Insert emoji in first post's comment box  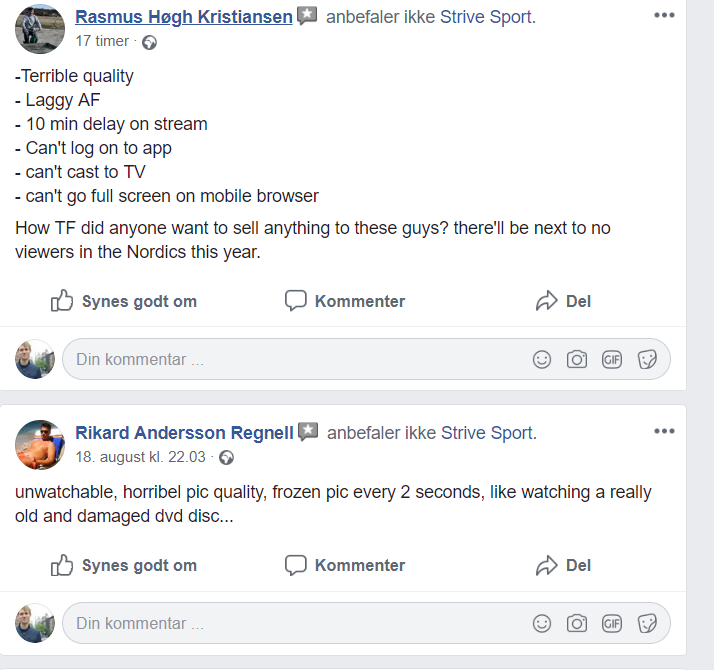click(542, 359)
